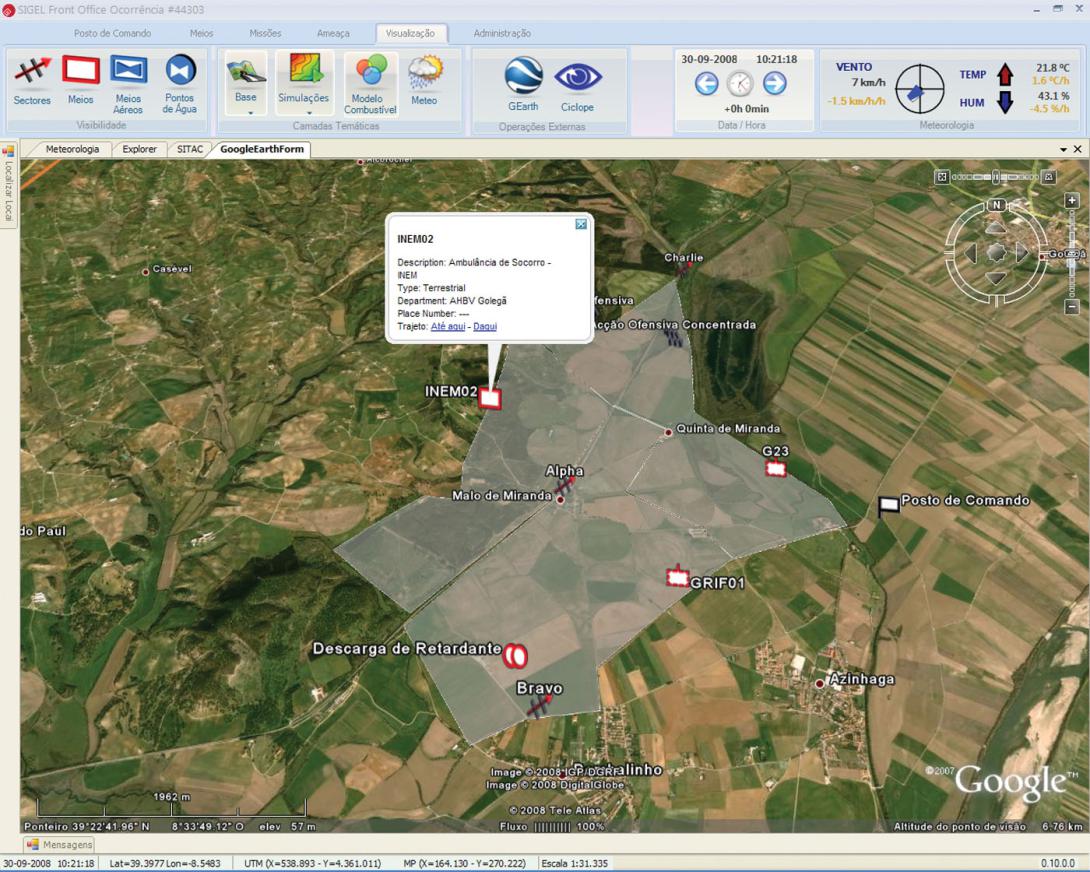Select the GRIF01 unit marker
Image resolution: width=1090 pixels, height=872 pixels.
click(x=677, y=577)
